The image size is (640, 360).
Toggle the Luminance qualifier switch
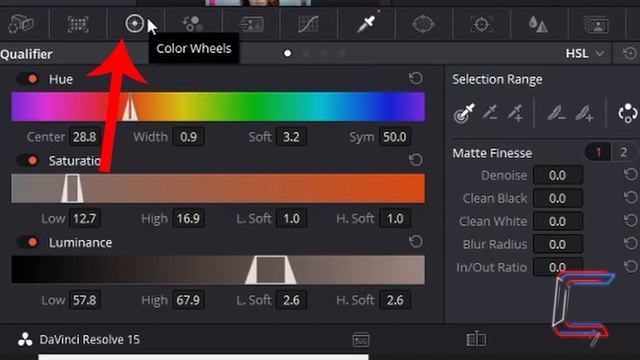(x=28, y=242)
